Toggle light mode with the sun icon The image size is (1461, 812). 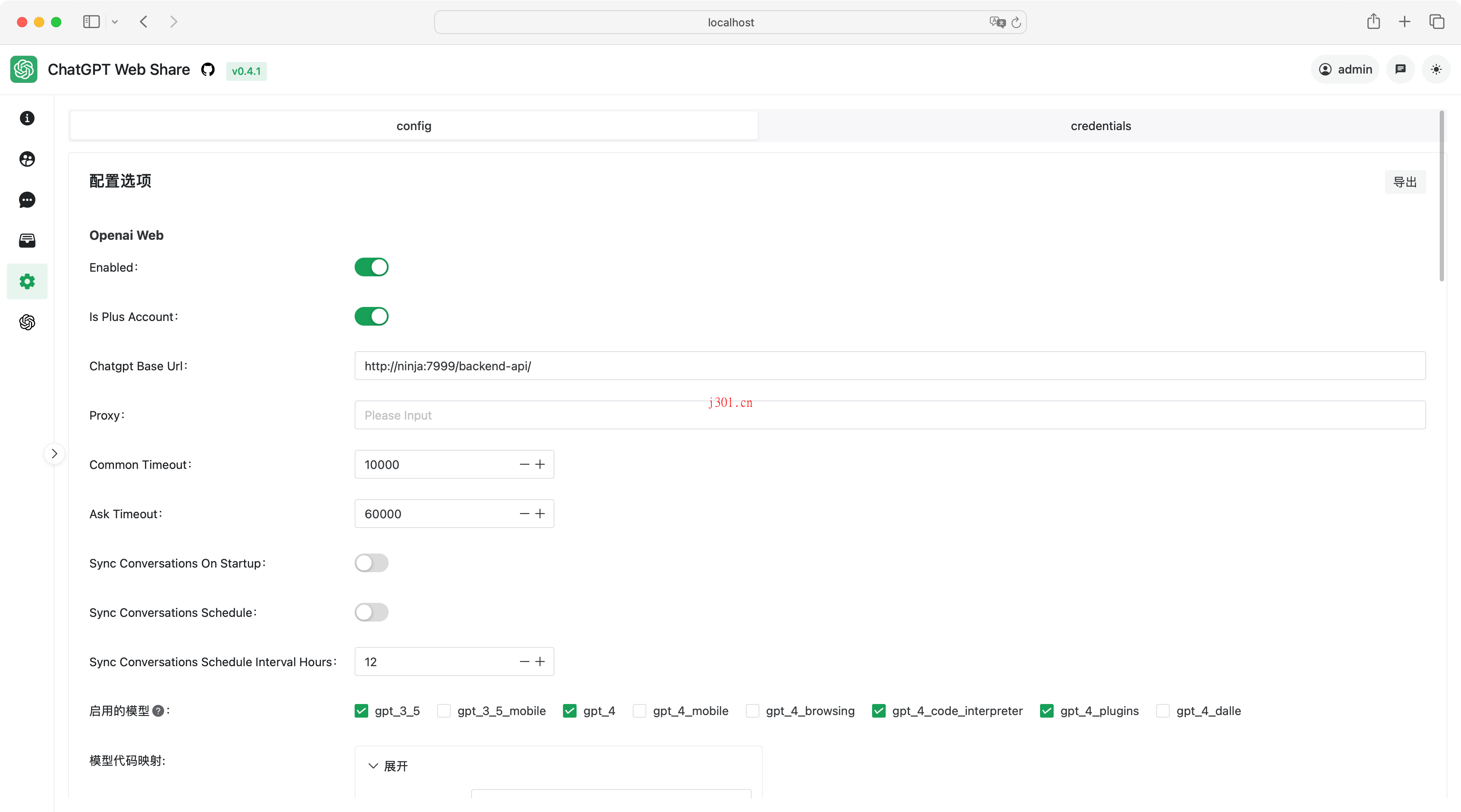(x=1436, y=69)
